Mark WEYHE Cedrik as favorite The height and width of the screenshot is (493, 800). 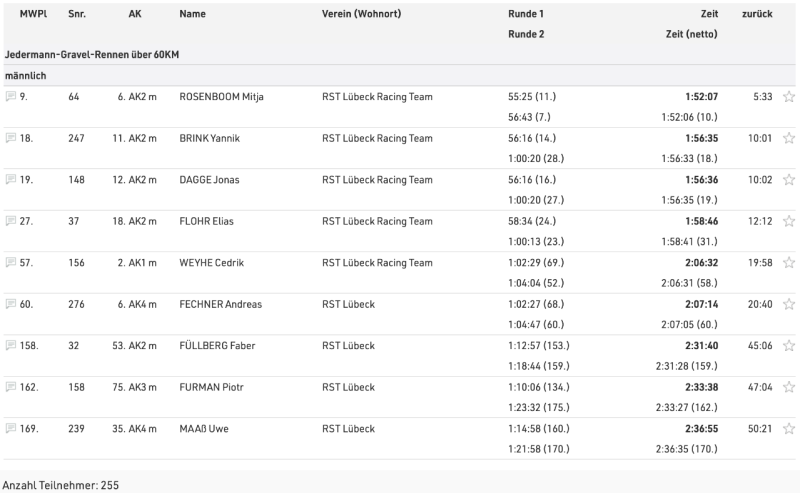click(788, 263)
